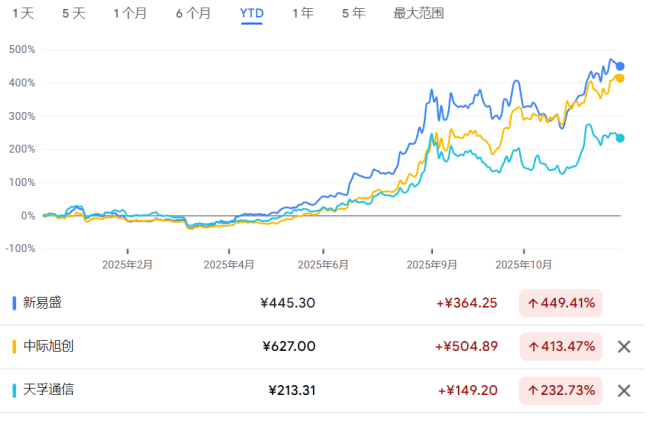Remove 天孚通信 from the comparison
This screenshot has height=421, width=656.
click(x=623, y=390)
